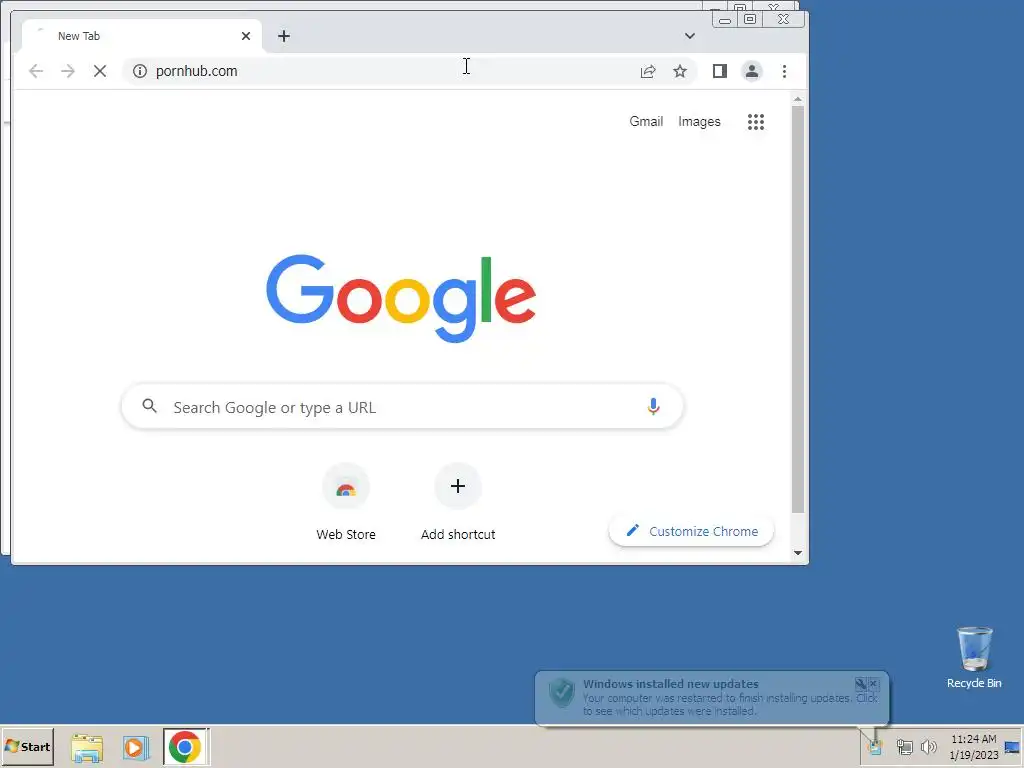
Task: Open the Chrome side panel
Action: [x=720, y=71]
